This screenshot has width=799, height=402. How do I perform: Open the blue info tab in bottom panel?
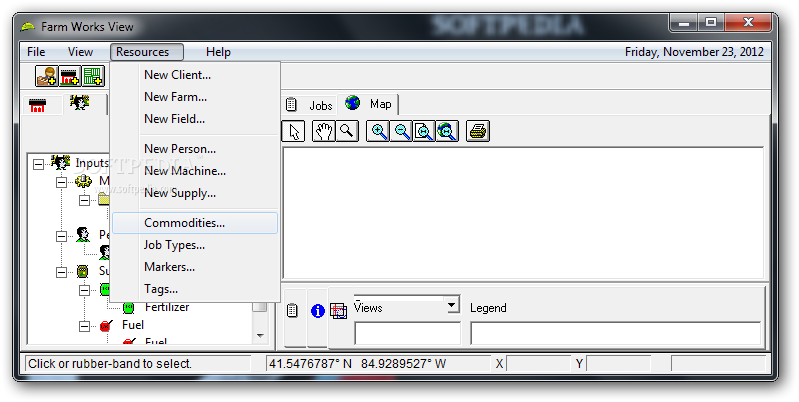317,311
